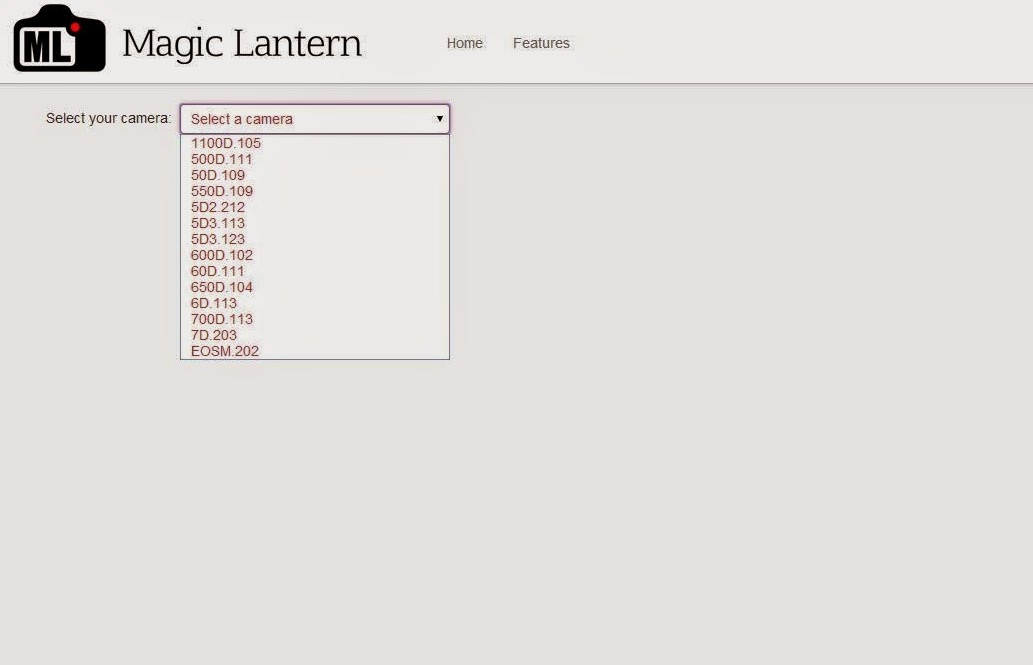Choose 500D.111 from the camera list

coord(315,159)
